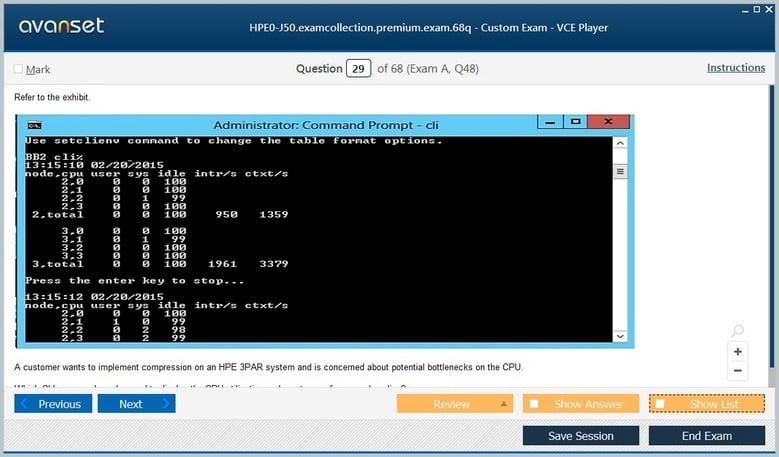Viewport: 779px width, 457px height.
Task: Open the Review button menu
Action: 455,404
